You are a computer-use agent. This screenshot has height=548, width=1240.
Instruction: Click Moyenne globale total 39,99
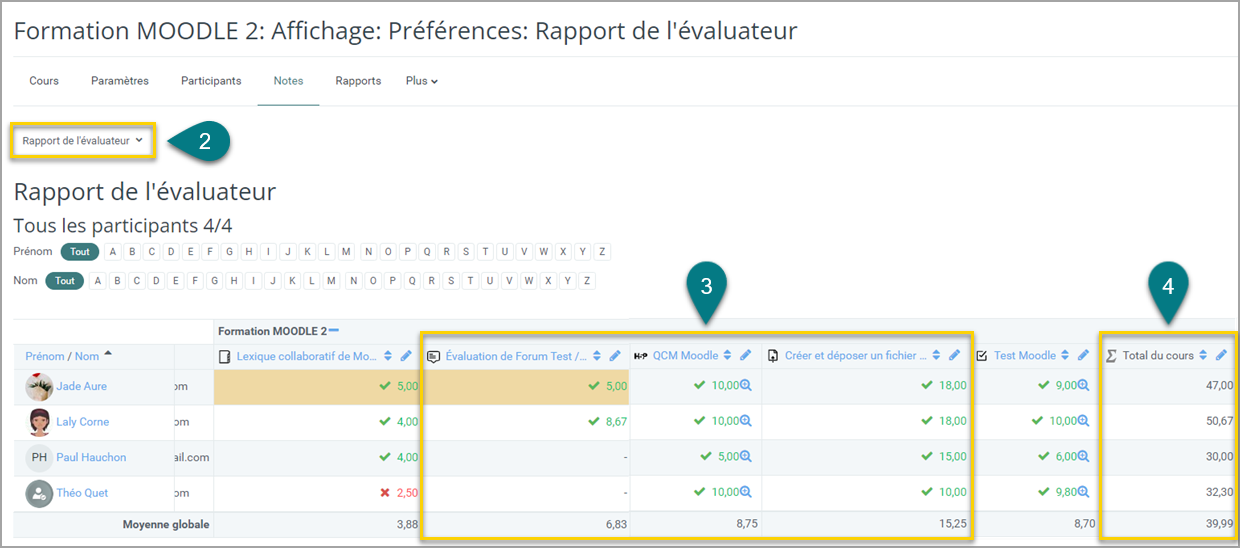(x=1220, y=523)
